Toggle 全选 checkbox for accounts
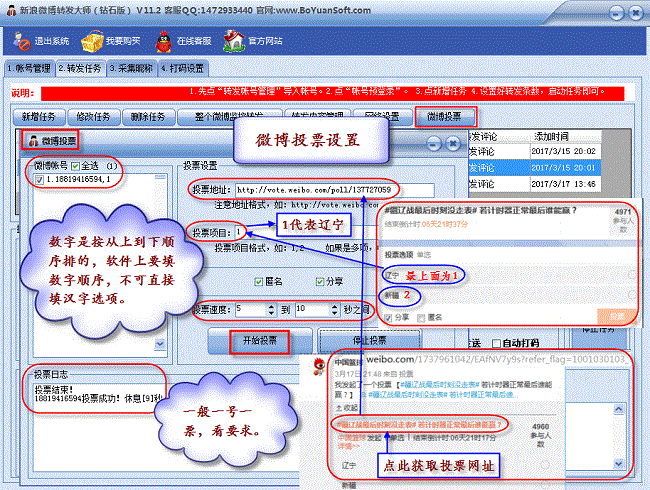This screenshot has height=490, width=650. tap(75, 166)
